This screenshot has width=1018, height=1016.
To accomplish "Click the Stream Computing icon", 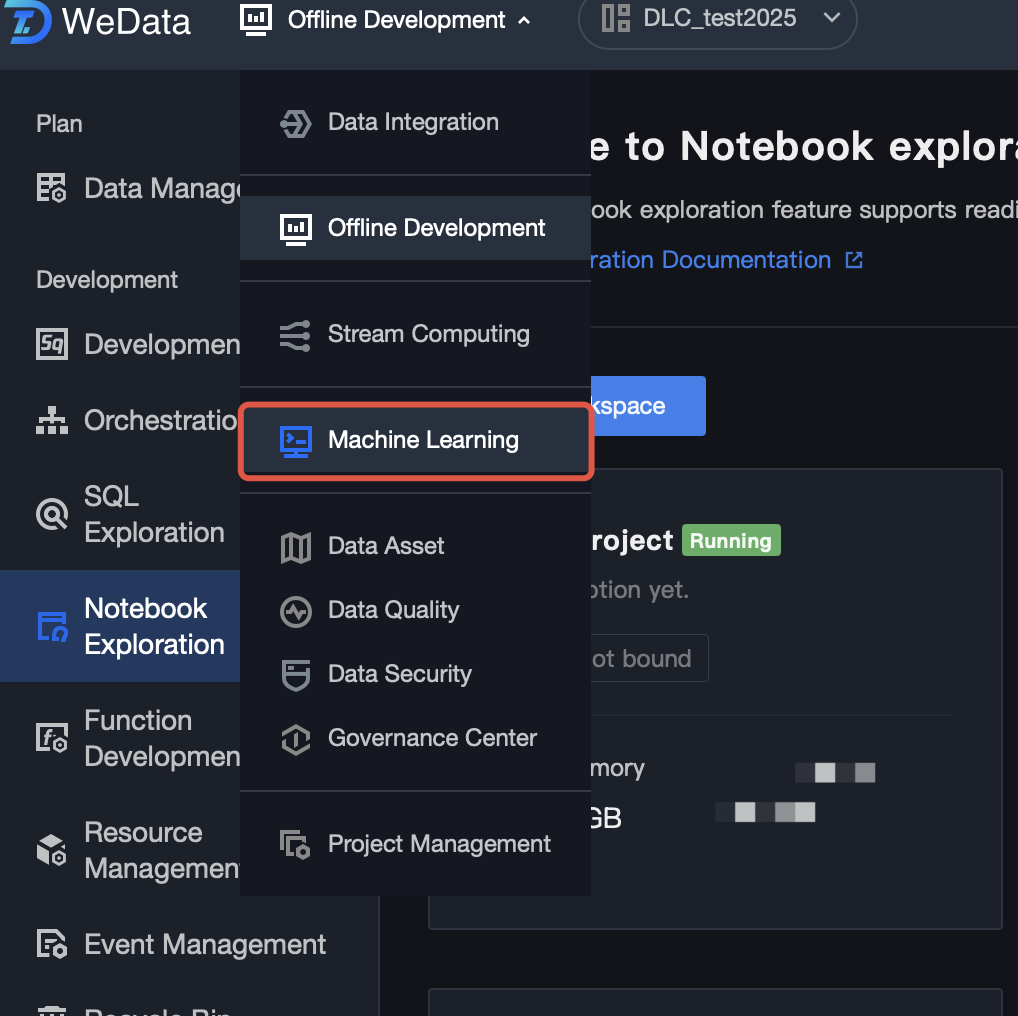I will click(296, 335).
